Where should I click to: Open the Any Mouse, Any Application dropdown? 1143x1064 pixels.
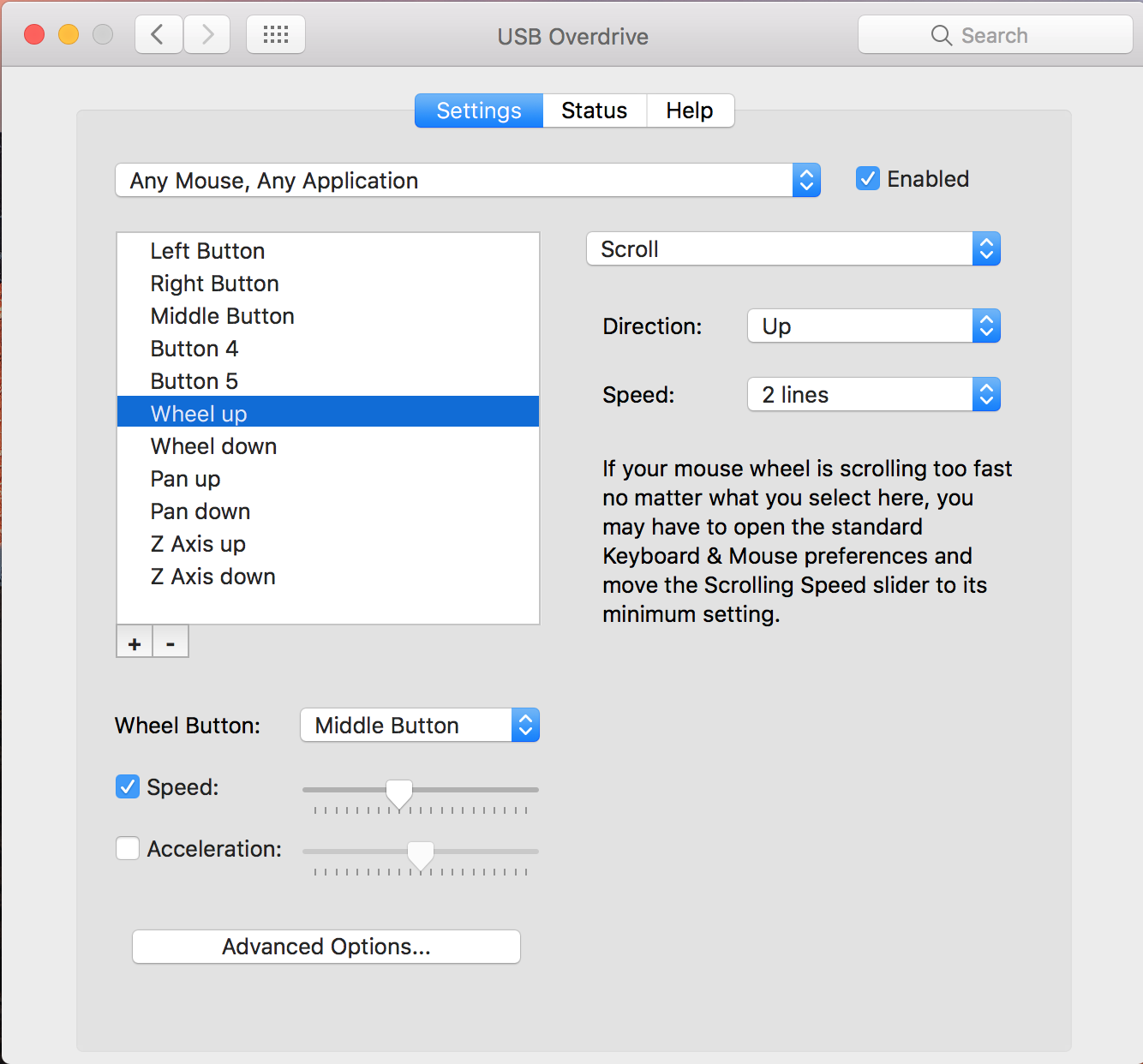(468, 180)
